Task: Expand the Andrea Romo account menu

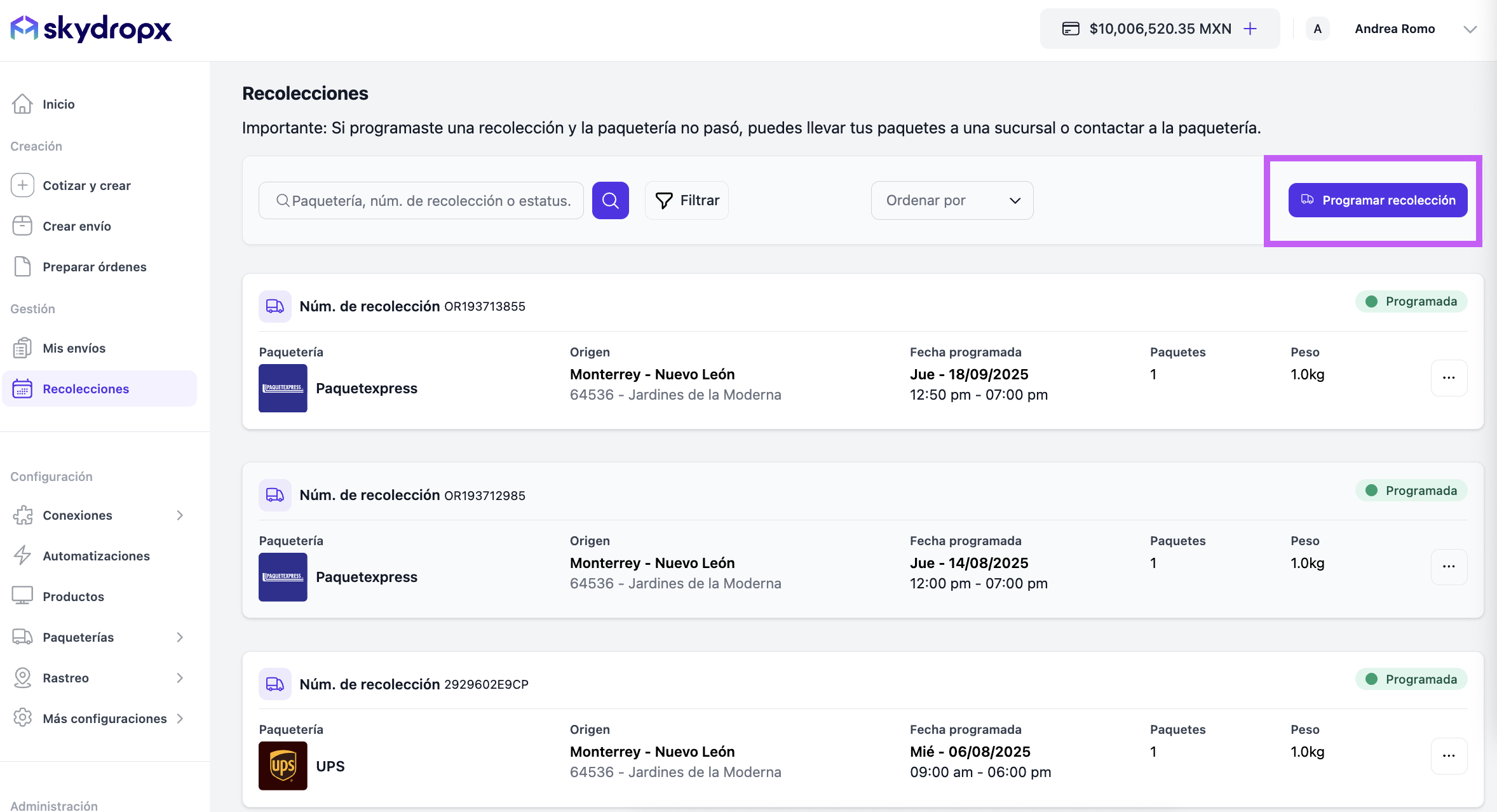Action: [x=1469, y=29]
